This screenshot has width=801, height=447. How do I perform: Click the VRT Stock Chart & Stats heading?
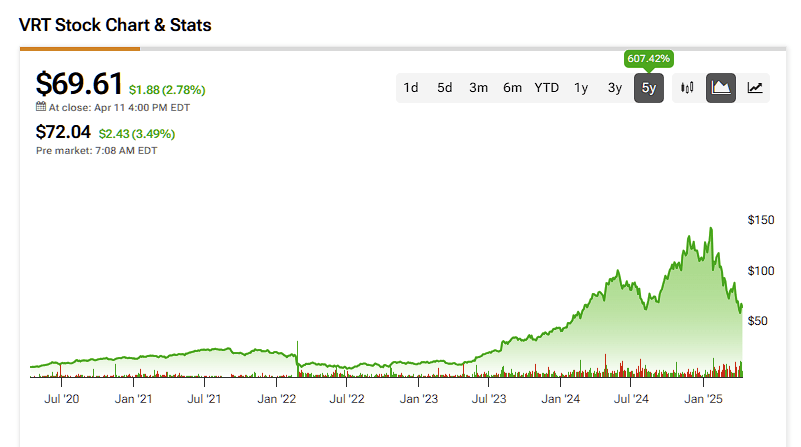tap(115, 25)
